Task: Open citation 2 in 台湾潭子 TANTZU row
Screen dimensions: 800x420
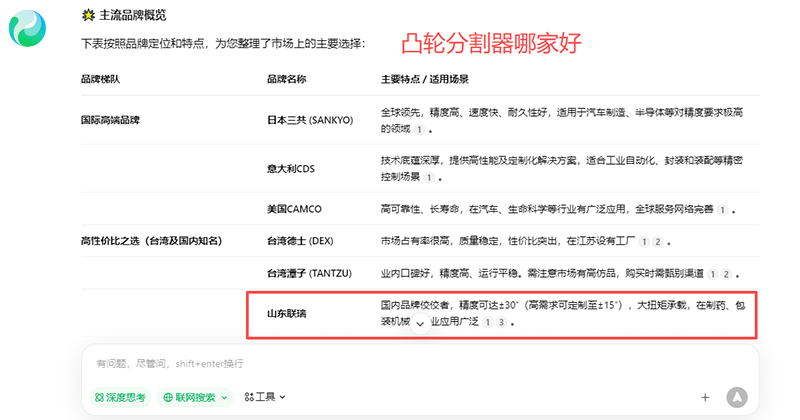Action: coord(725,274)
